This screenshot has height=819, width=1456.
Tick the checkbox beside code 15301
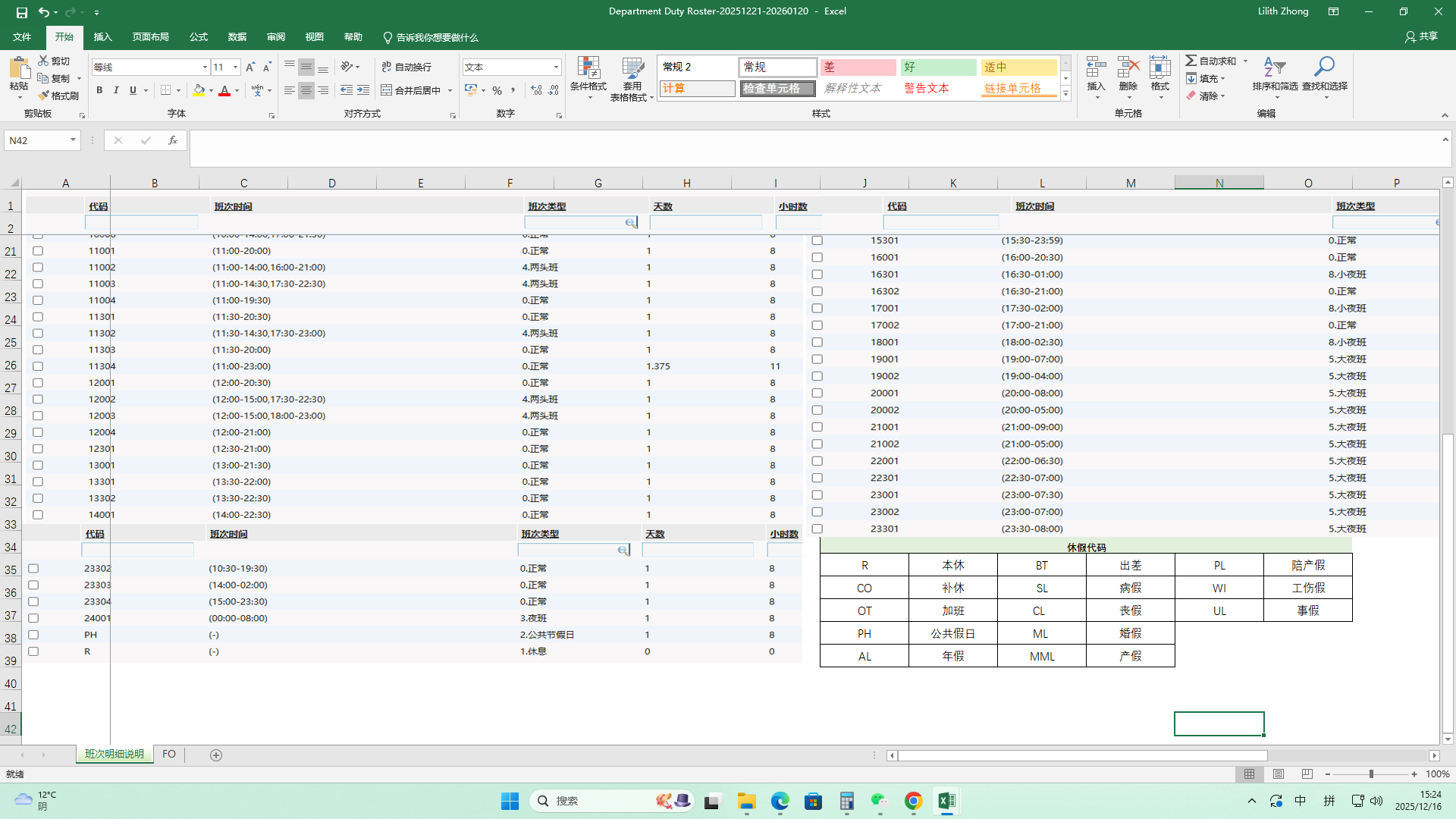[x=817, y=240]
